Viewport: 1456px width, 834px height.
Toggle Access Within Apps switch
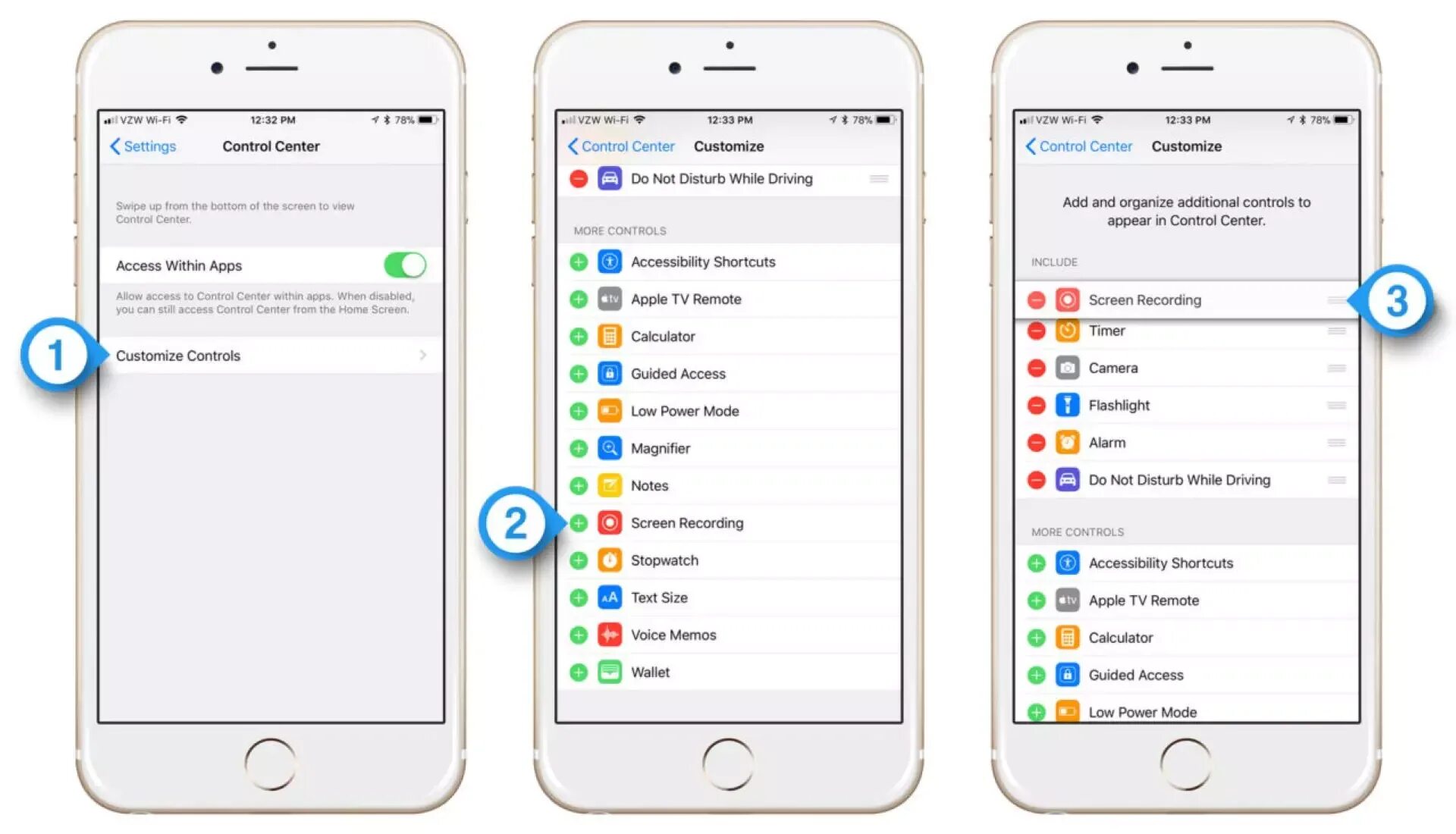tap(413, 262)
